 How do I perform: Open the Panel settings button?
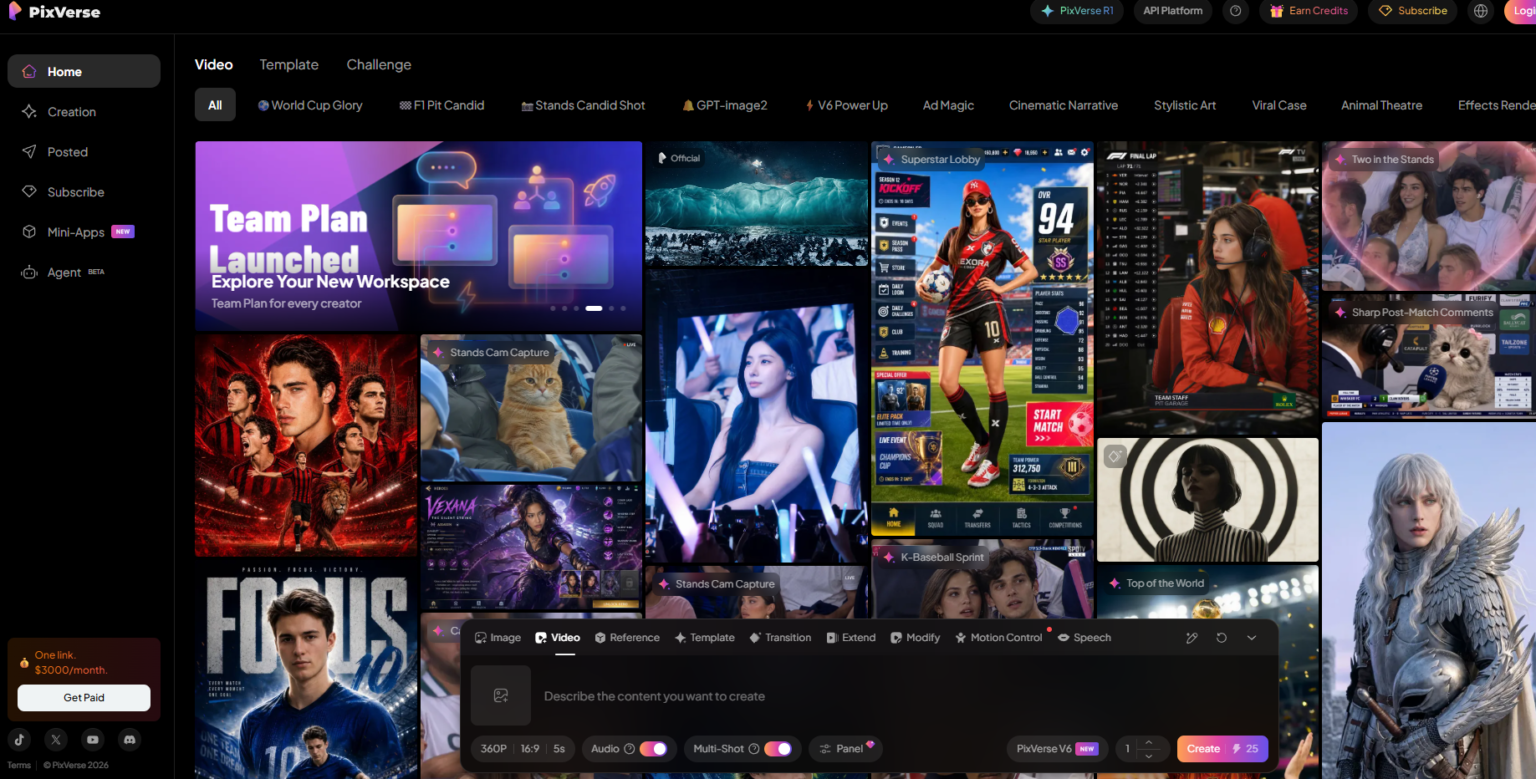click(846, 749)
